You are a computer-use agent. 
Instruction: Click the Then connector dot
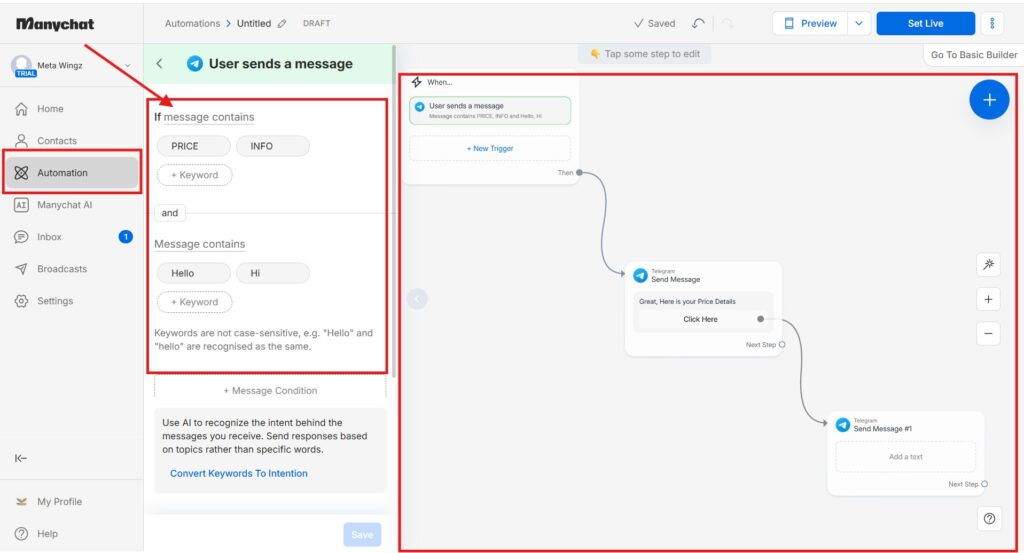coord(579,172)
